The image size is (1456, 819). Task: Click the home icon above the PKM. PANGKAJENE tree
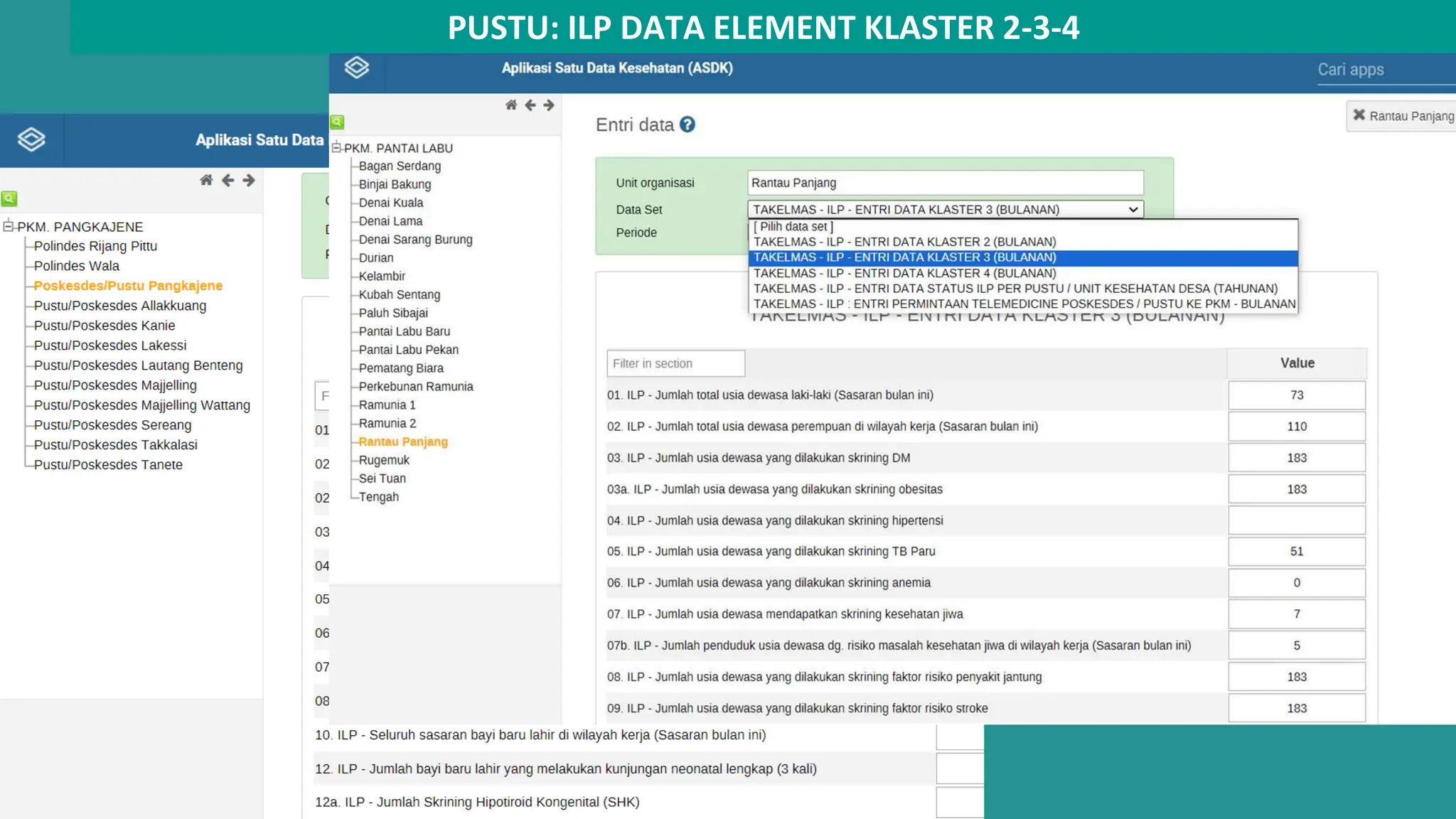click(x=206, y=180)
